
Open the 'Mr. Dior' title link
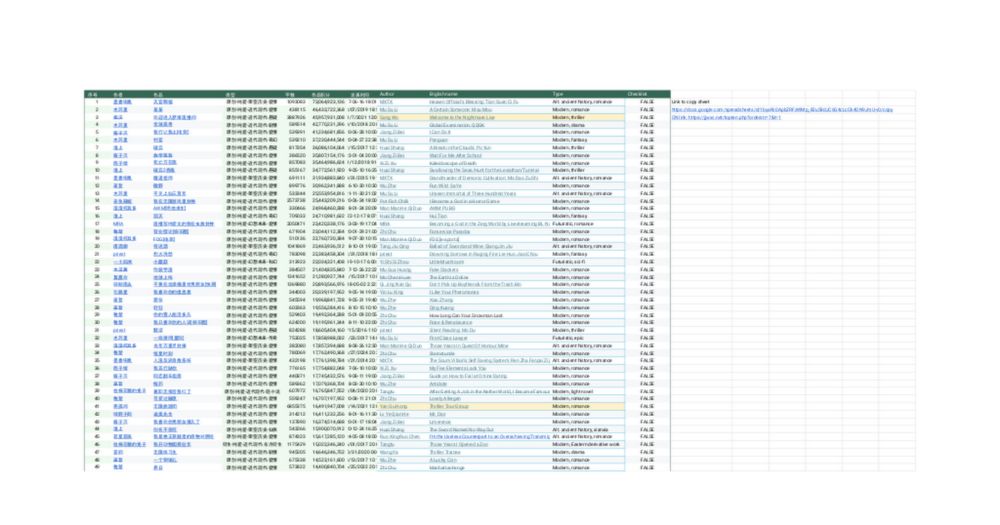pos(438,414)
